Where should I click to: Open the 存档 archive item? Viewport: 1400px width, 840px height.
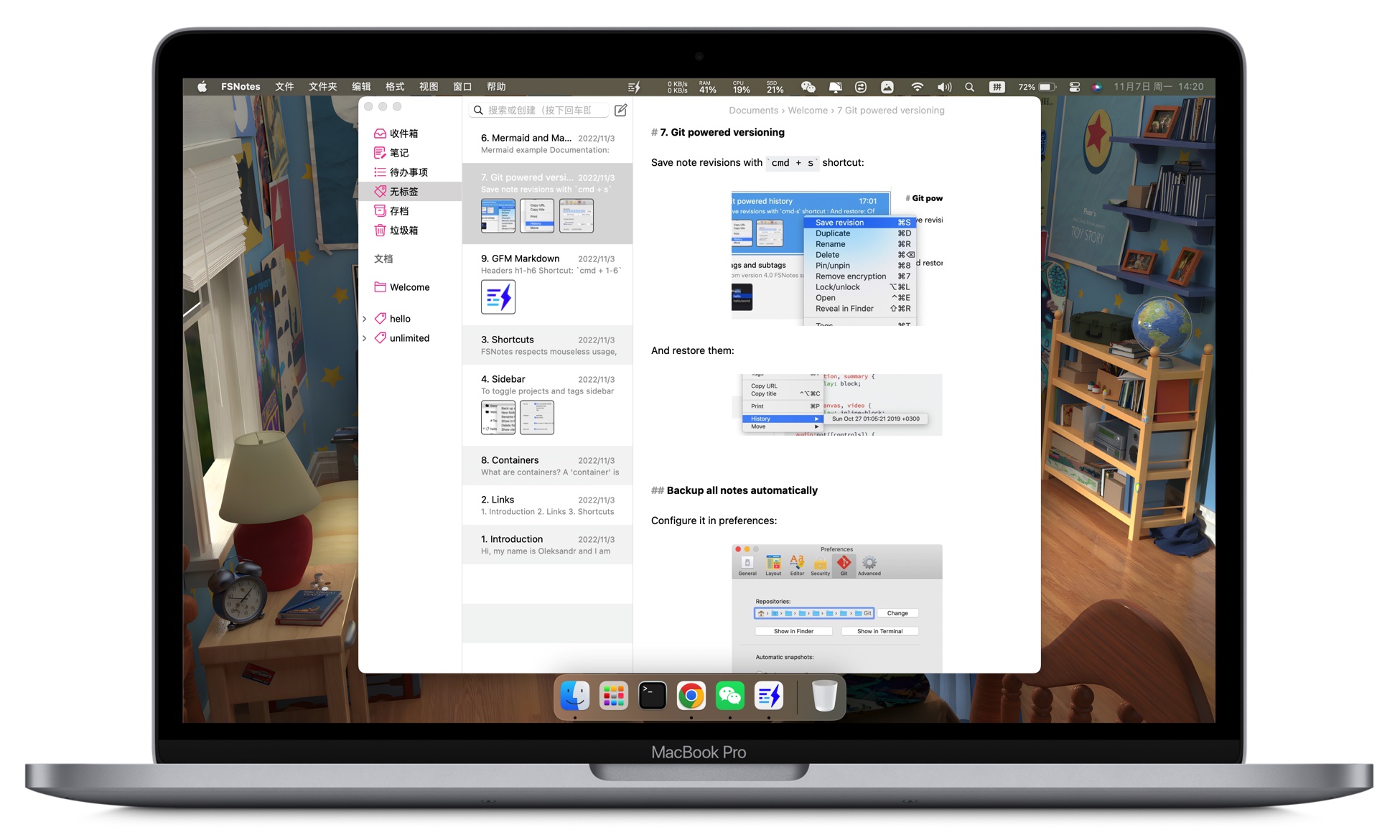coord(398,211)
